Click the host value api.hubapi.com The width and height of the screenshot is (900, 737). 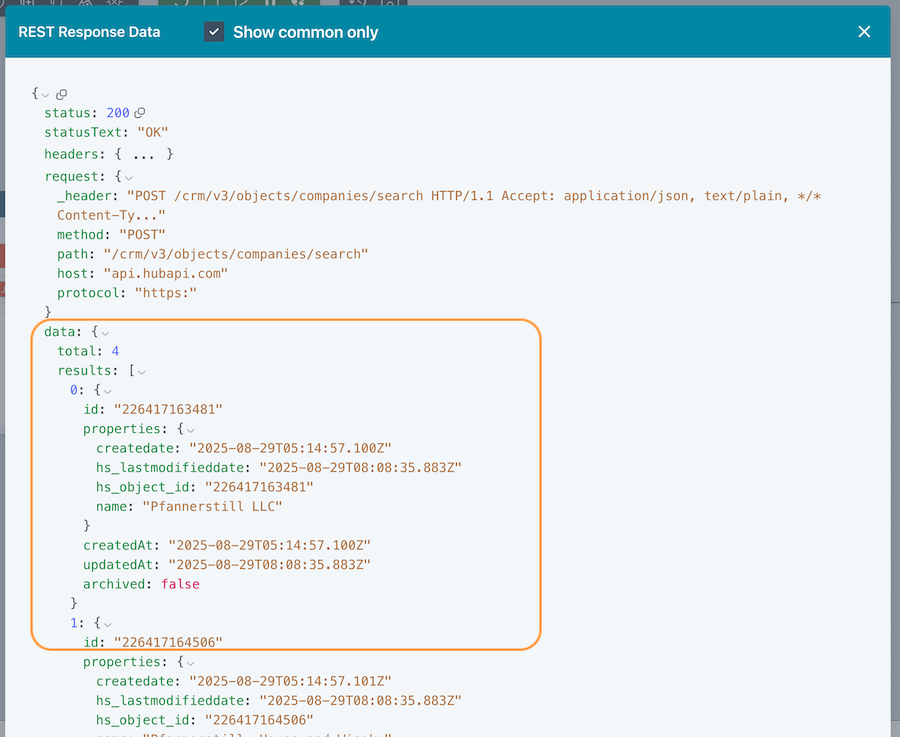165,273
